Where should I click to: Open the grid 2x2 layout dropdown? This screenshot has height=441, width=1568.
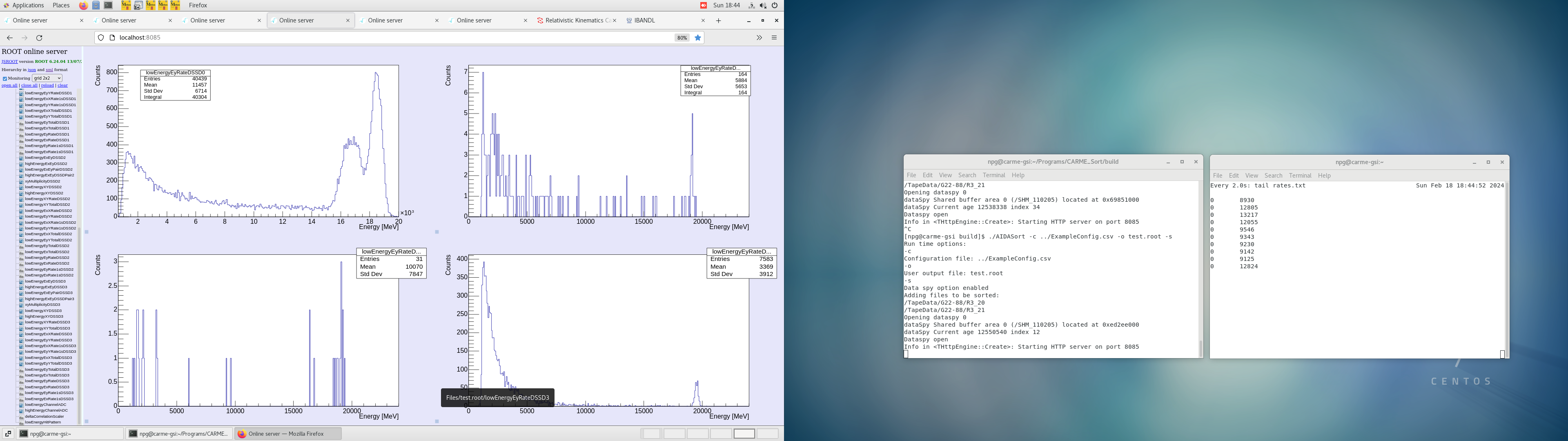pyautogui.click(x=47, y=78)
